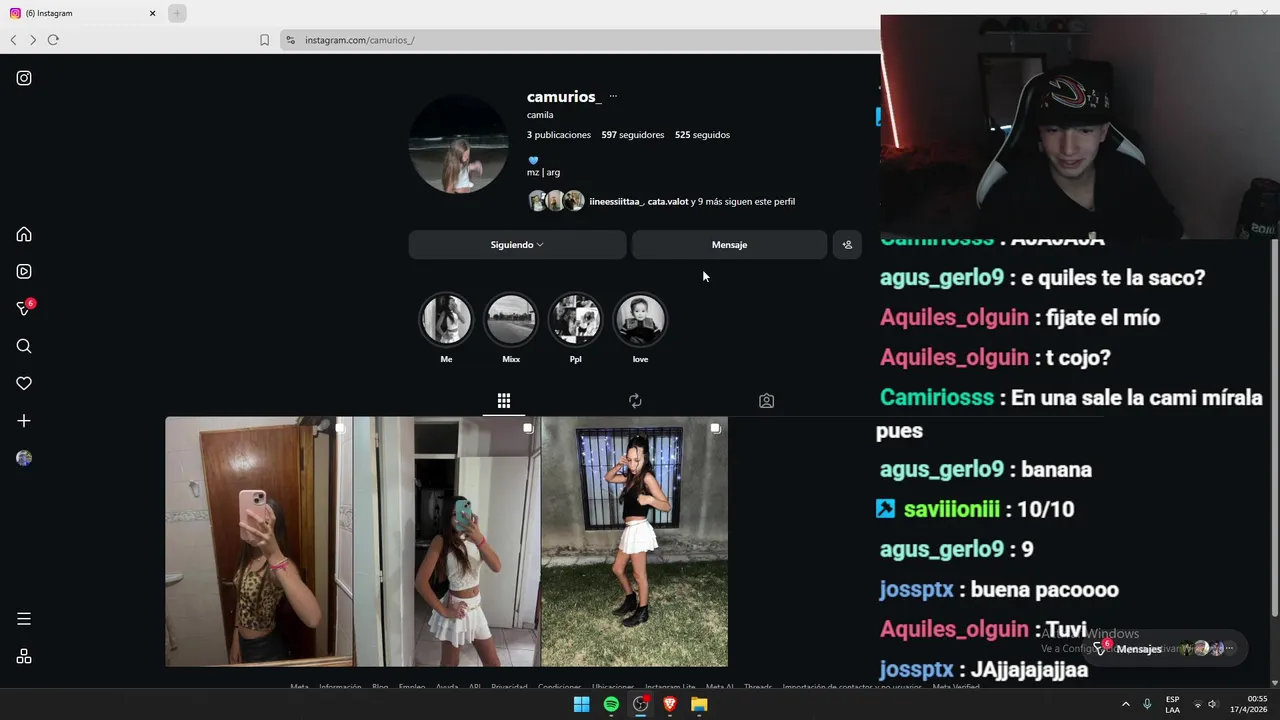
Task: Click the chat scrollbar on right edge
Action: [1275, 428]
